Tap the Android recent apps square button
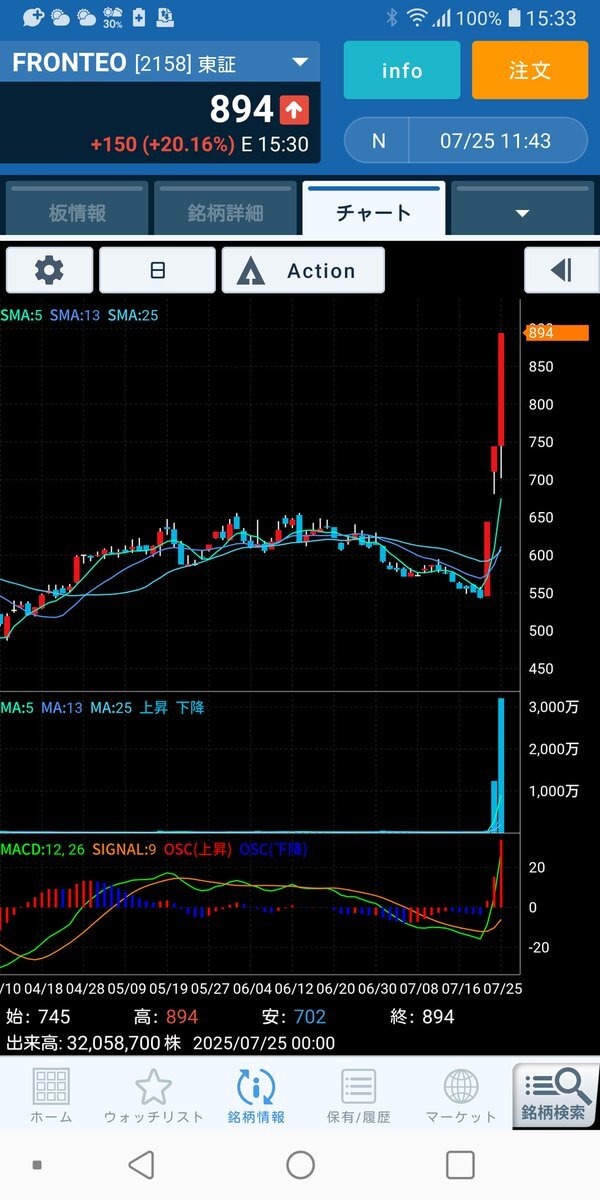Viewport: 600px width, 1200px height. 460,1165
